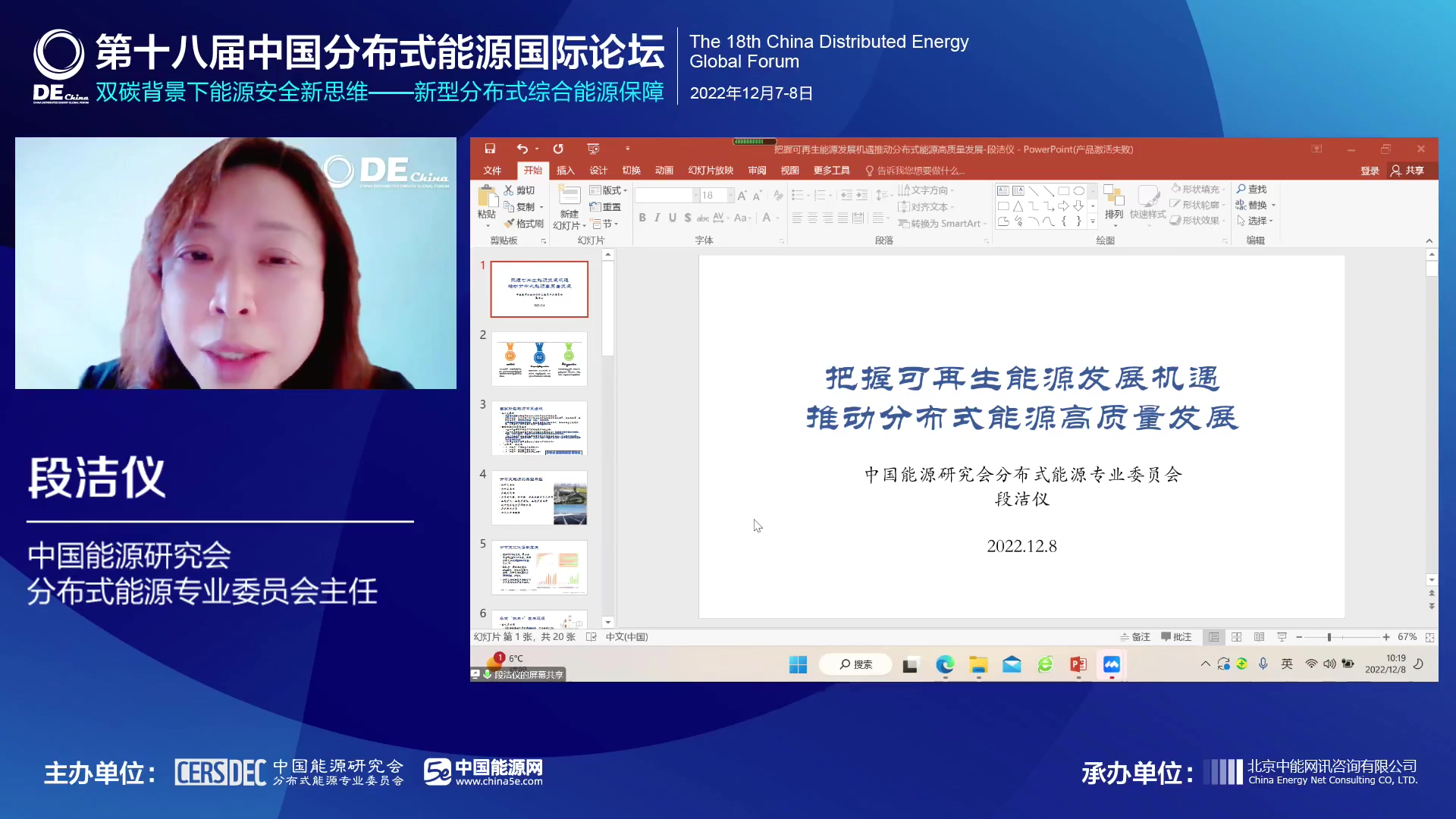
Task: Click the Save icon in quick access toolbar
Action: (x=490, y=149)
